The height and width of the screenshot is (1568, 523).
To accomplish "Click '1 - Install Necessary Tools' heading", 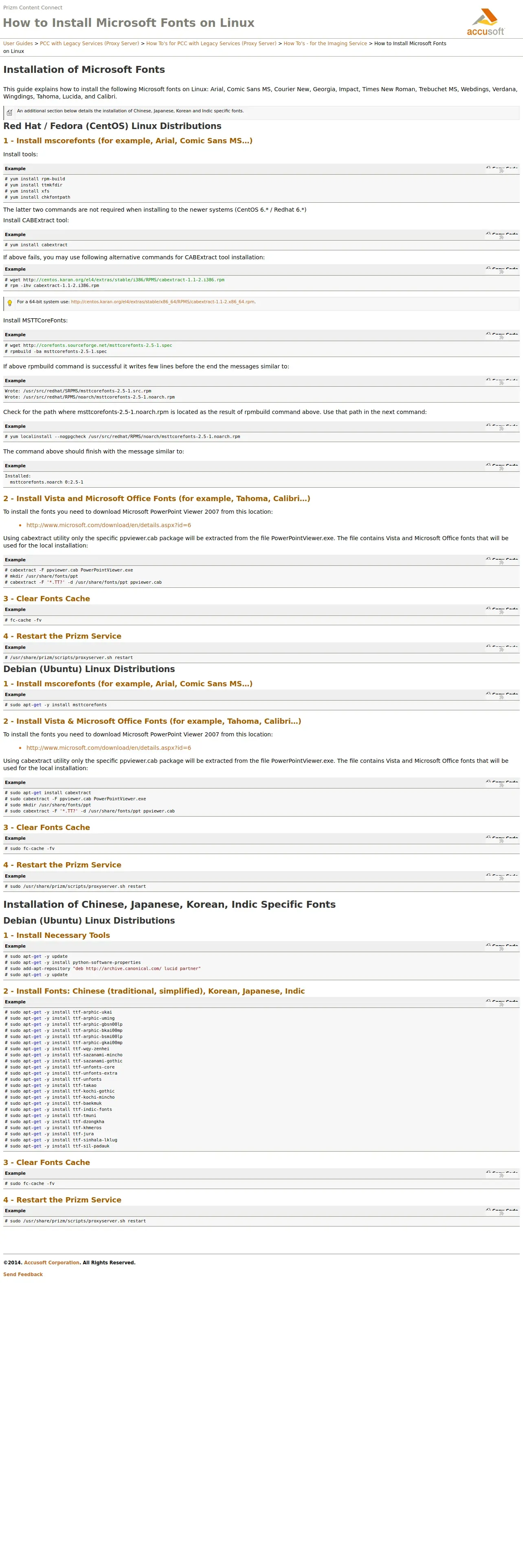I will tap(57, 935).
